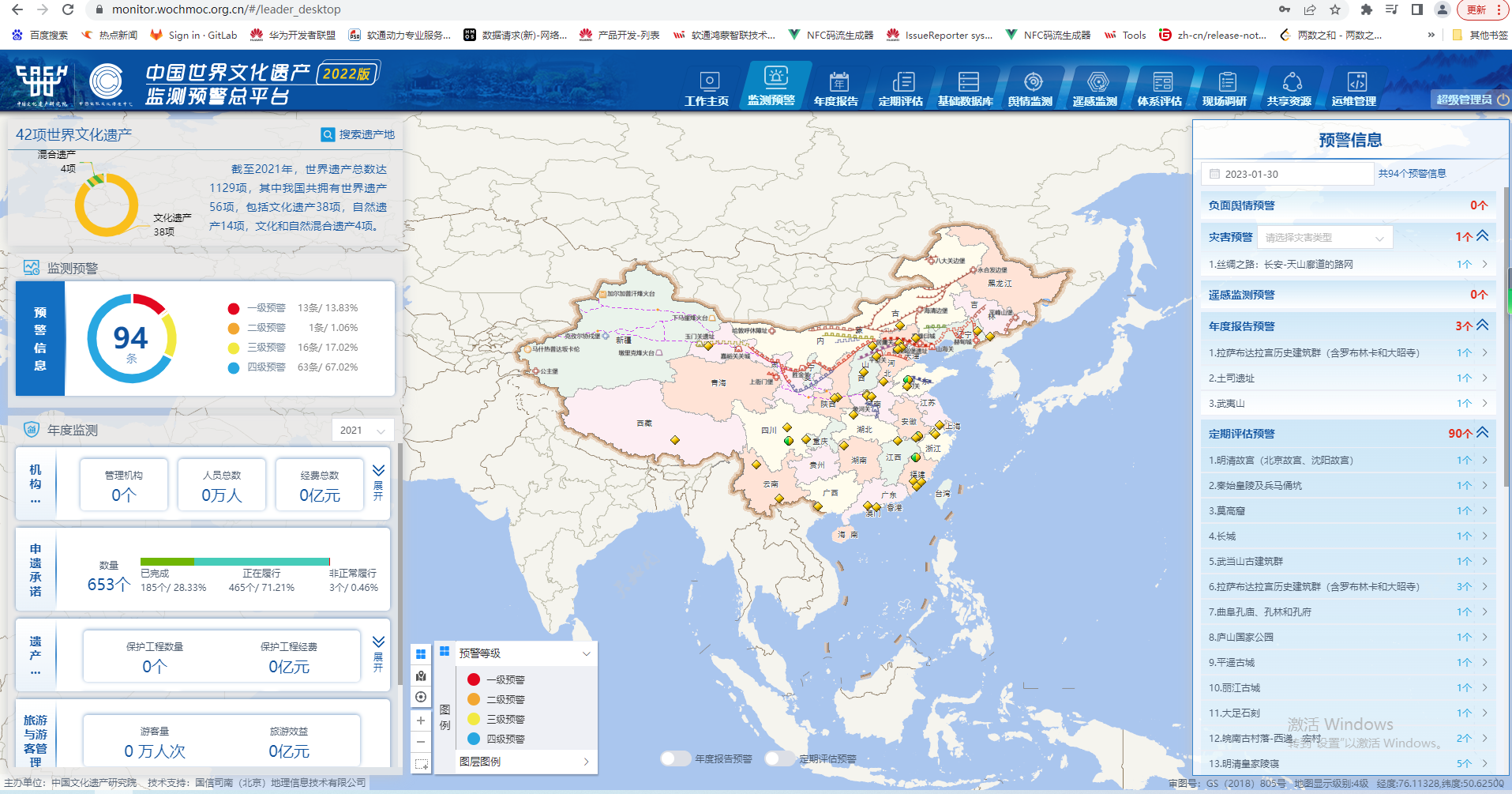The image size is (1512, 794).
Task: Click the 共享资源 sharing icon
Action: (x=1292, y=81)
